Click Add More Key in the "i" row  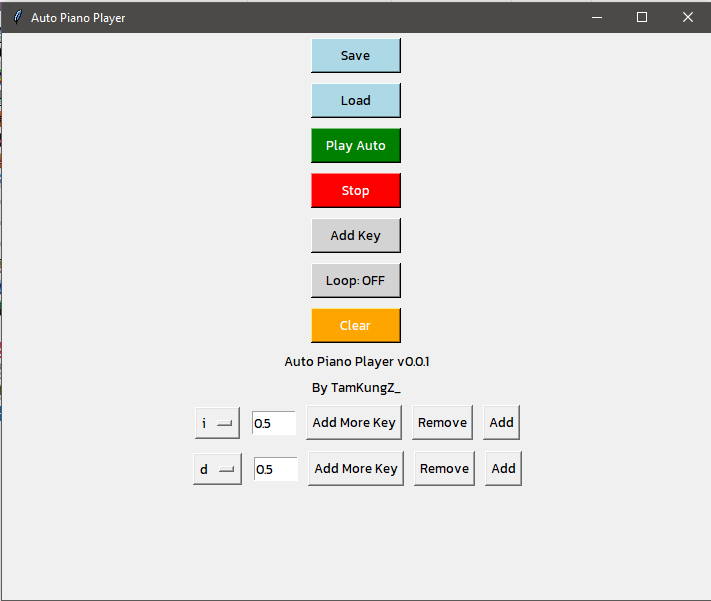click(x=354, y=422)
